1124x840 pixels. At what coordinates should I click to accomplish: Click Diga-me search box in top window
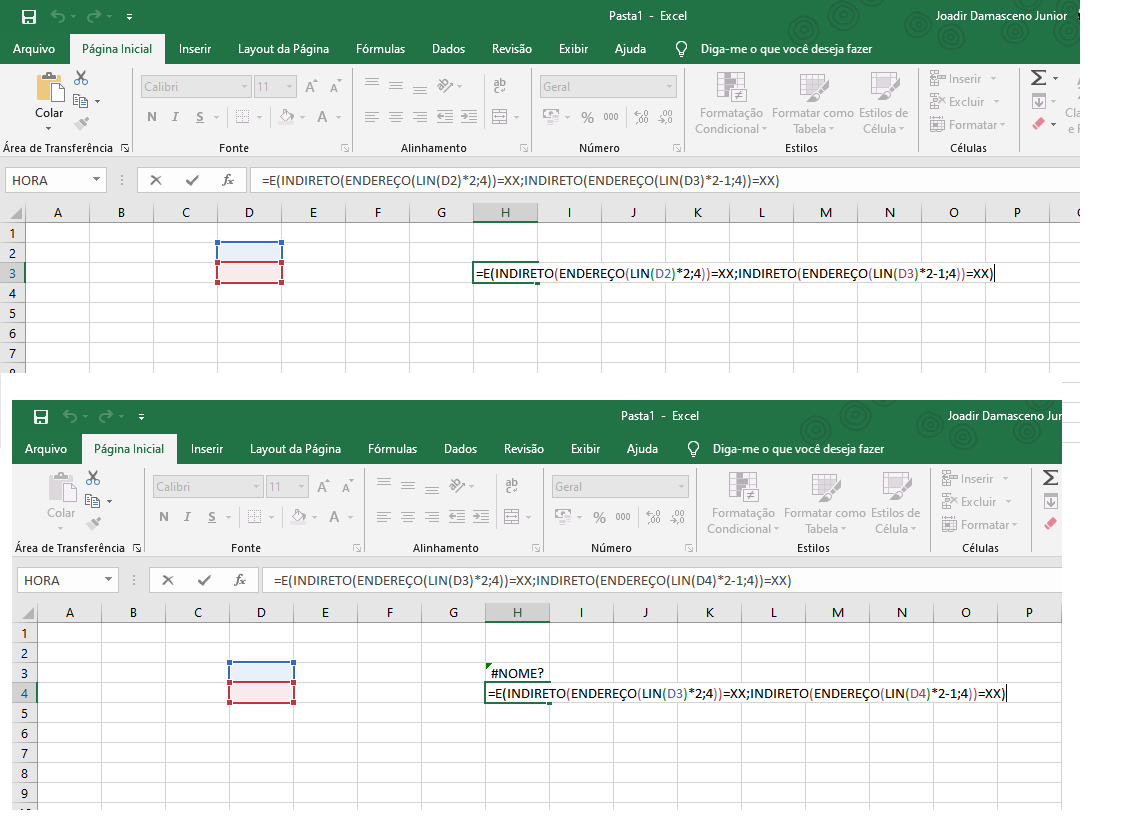pos(786,49)
